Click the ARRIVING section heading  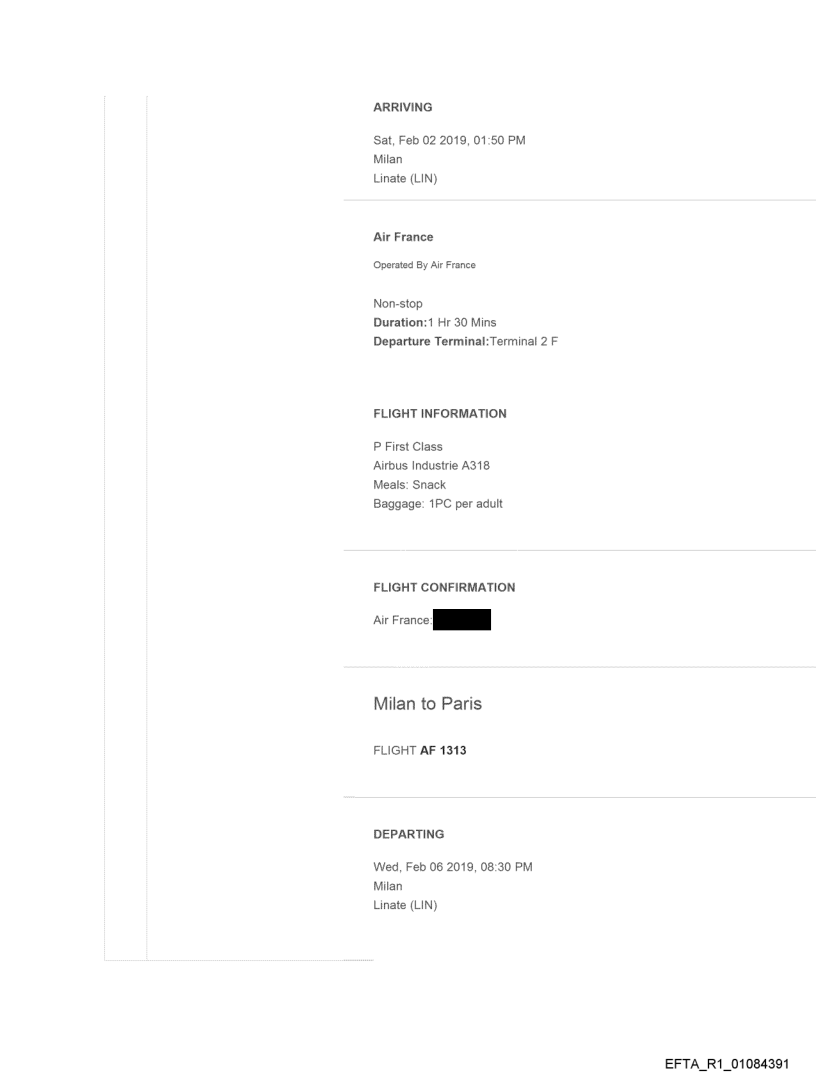[402, 108]
